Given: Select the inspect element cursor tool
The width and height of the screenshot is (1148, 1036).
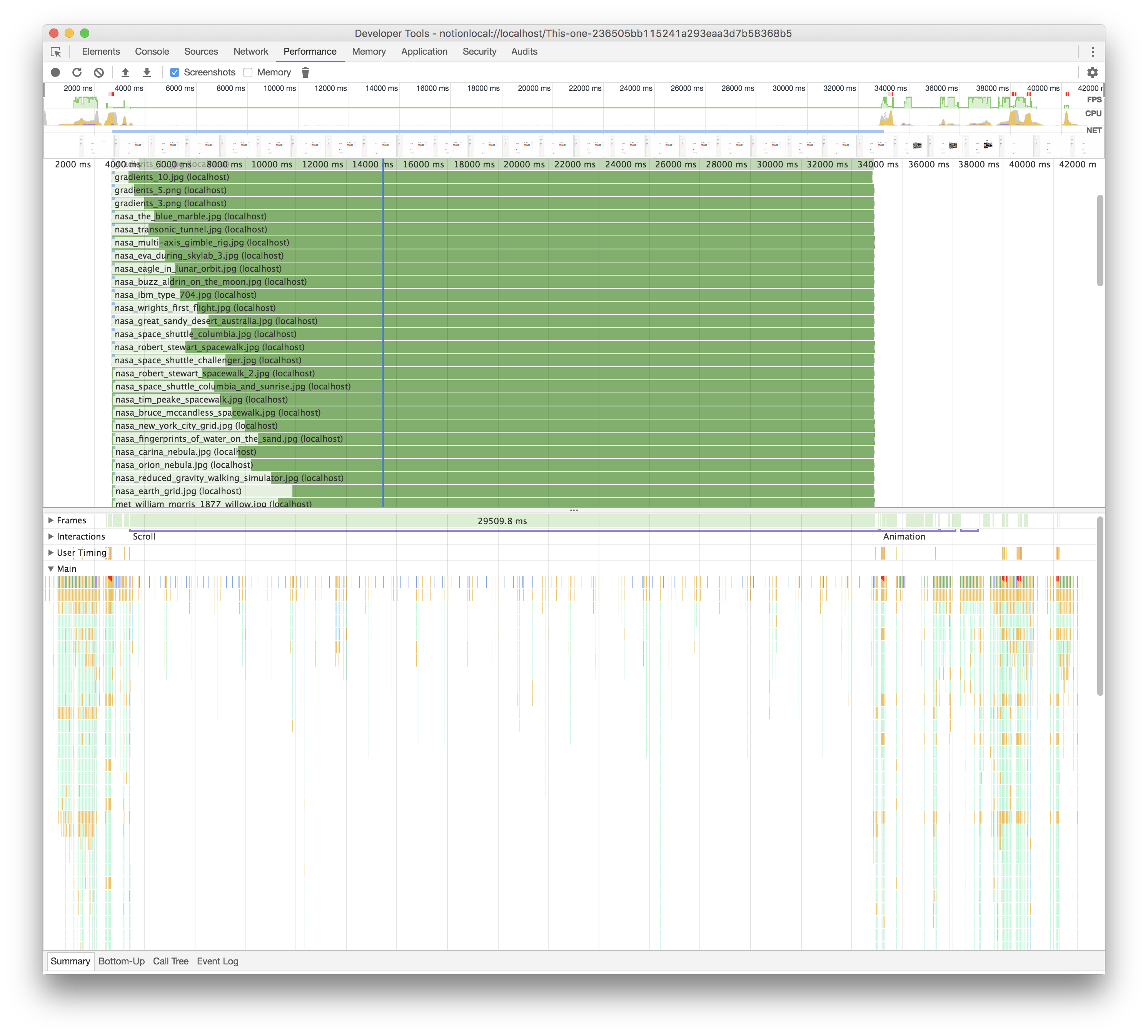Looking at the screenshot, I should (x=57, y=51).
